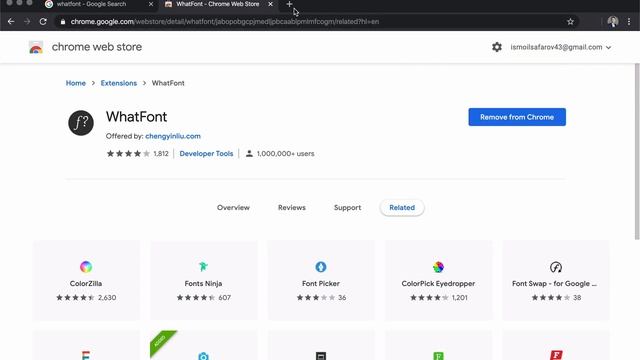Switch to Overview tab

233,207
